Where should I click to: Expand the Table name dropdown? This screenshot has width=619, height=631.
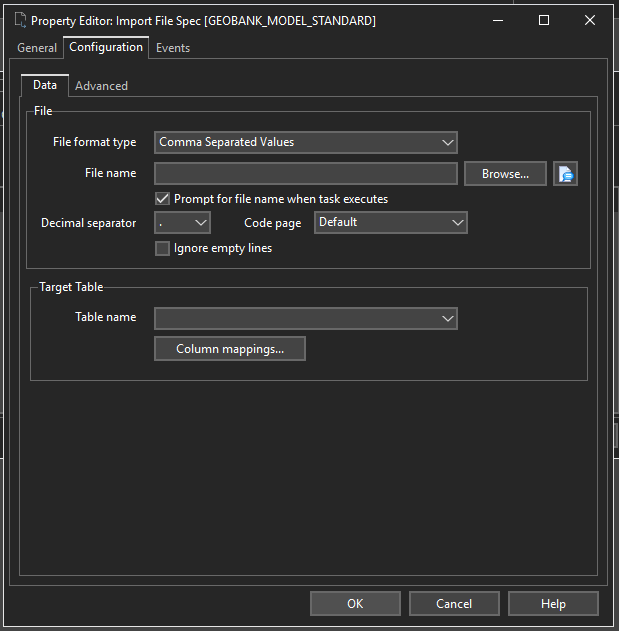[x=305, y=318]
